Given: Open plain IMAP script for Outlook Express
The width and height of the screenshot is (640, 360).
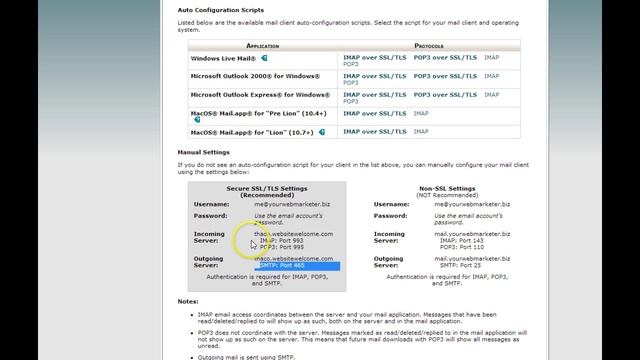Looking at the screenshot, I should click(x=491, y=95).
